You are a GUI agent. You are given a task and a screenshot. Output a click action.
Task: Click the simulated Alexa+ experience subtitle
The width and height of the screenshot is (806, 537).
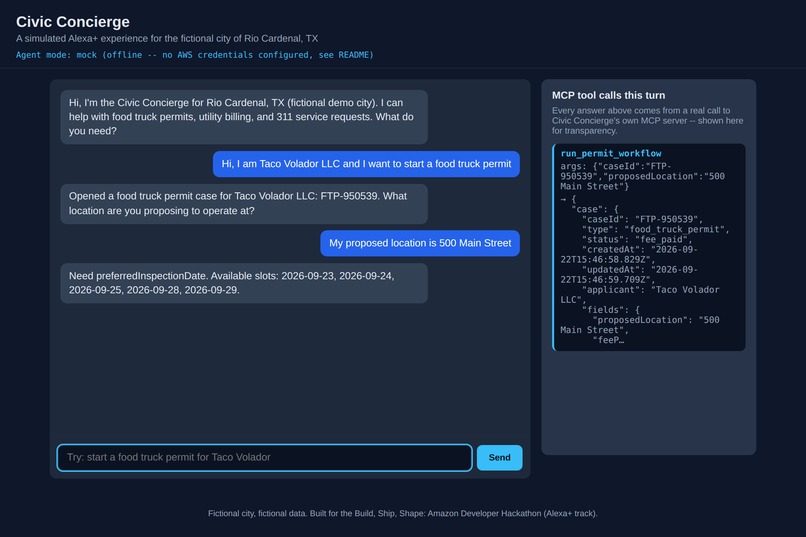[x=167, y=39]
